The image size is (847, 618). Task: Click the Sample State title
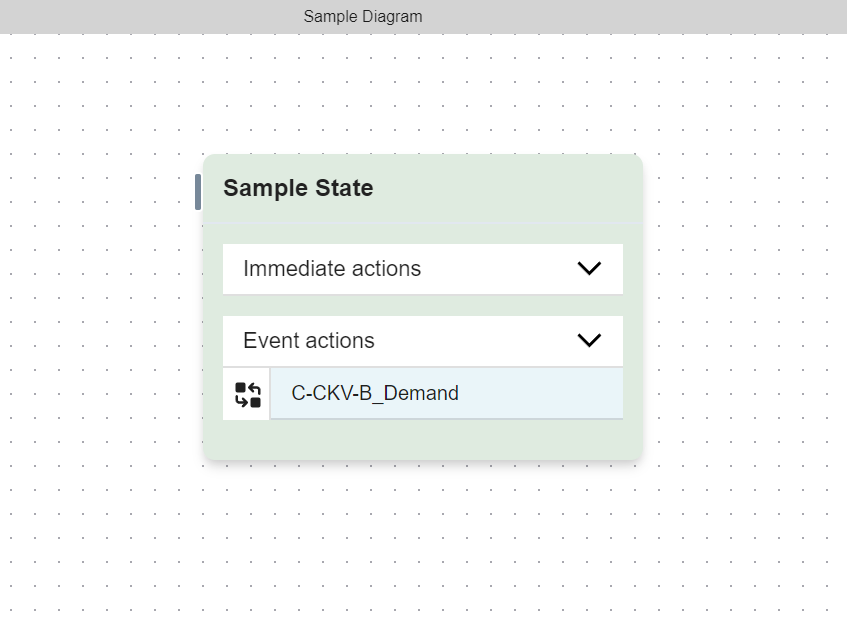click(x=298, y=188)
